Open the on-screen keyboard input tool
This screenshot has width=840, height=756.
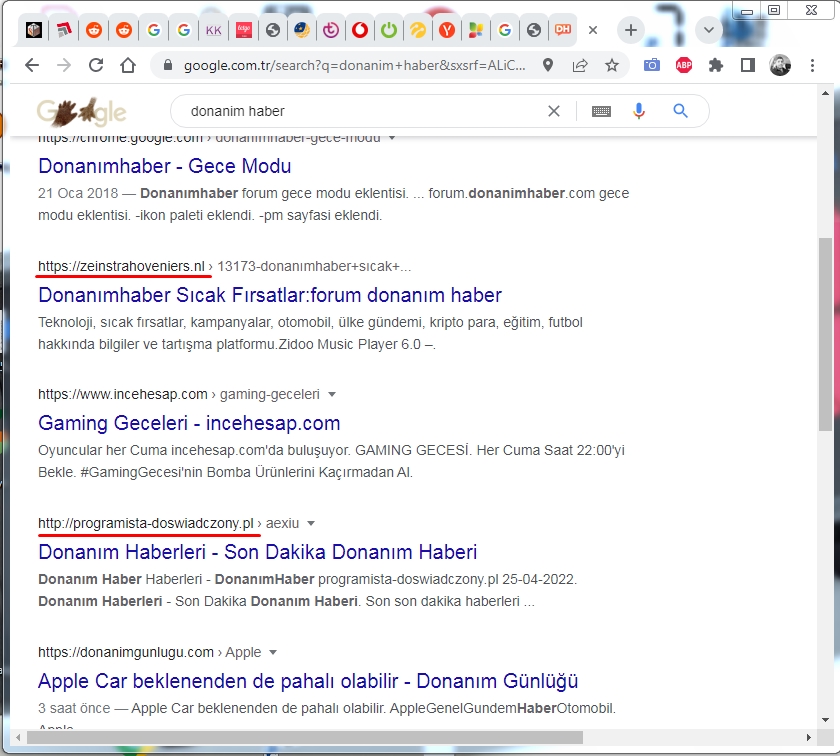(x=601, y=111)
